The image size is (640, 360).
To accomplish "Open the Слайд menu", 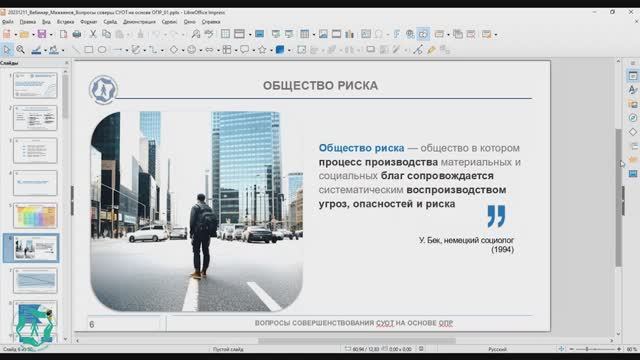I will (x=110, y=22).
